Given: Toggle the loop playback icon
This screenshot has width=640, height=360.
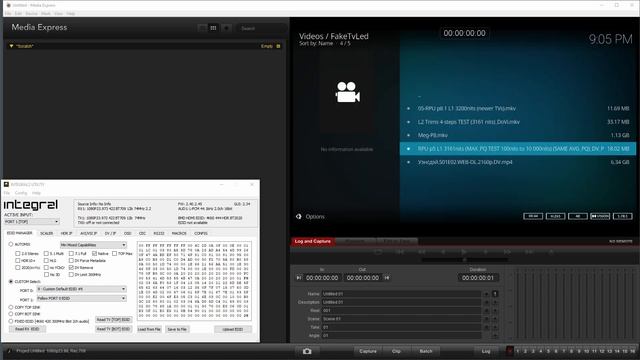Looking at the screenshot, I should point(378,252).
